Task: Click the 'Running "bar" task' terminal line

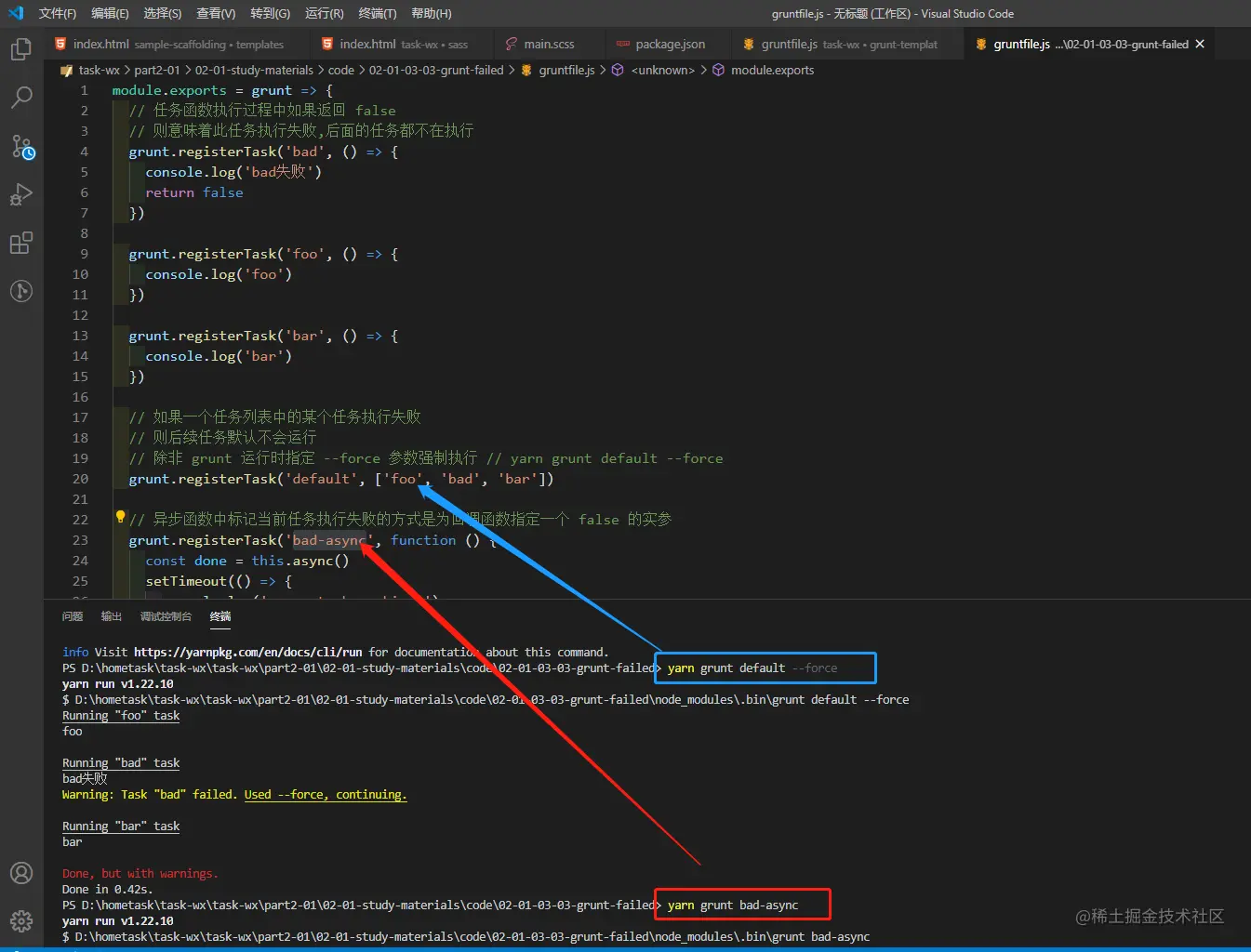Action: pos(121,826)
